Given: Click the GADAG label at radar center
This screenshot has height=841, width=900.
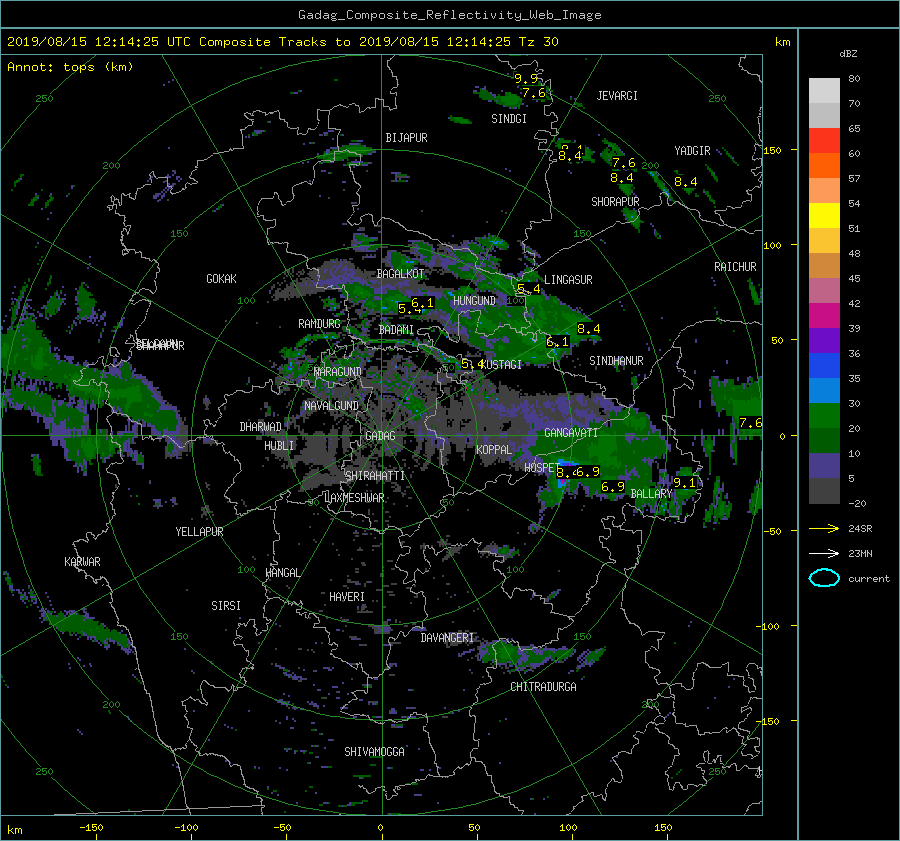Looking at the screenshot, I should click(x=380, y=436).
